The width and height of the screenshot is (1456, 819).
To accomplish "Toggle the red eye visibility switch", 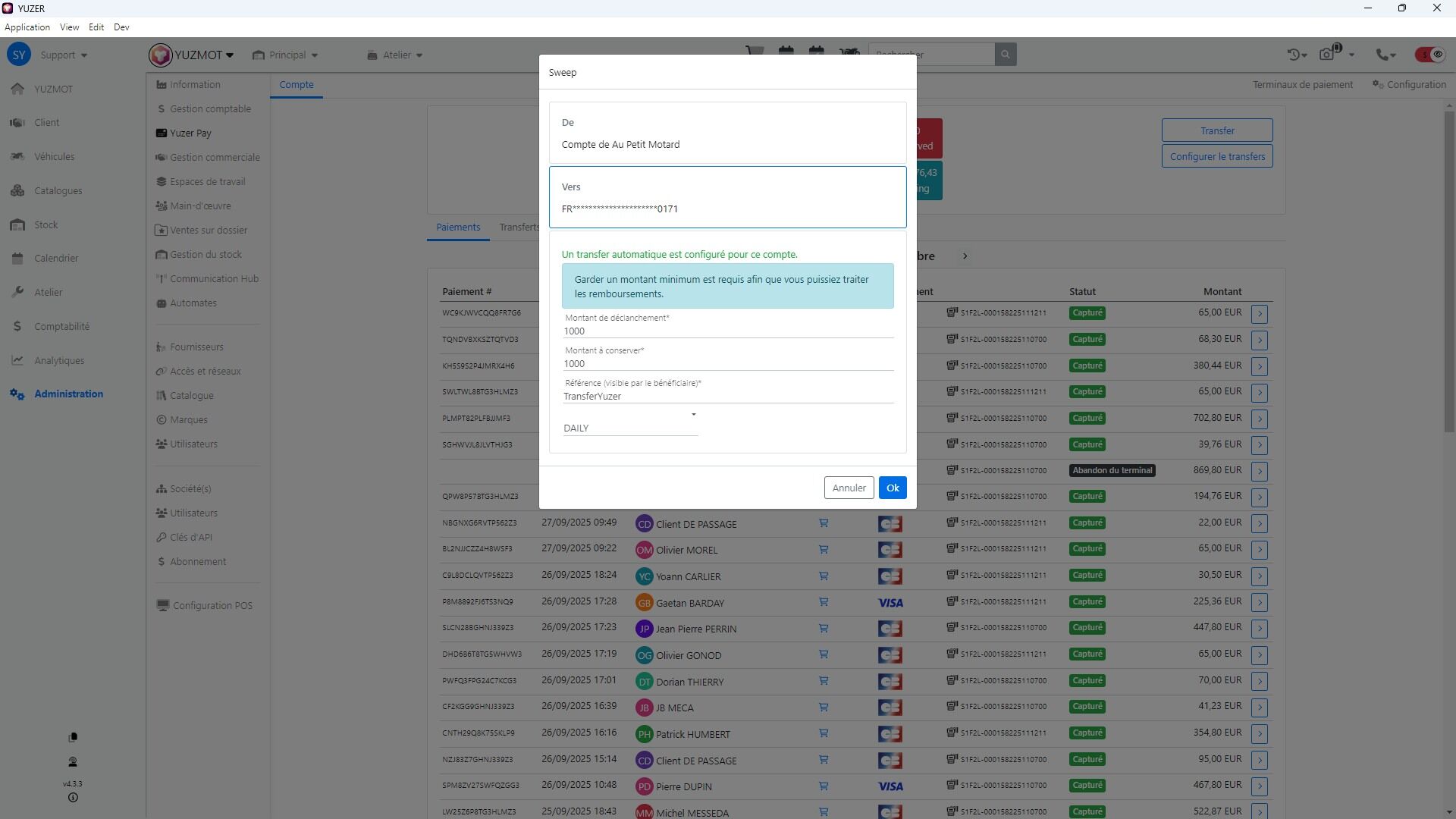I will 1429,55.
